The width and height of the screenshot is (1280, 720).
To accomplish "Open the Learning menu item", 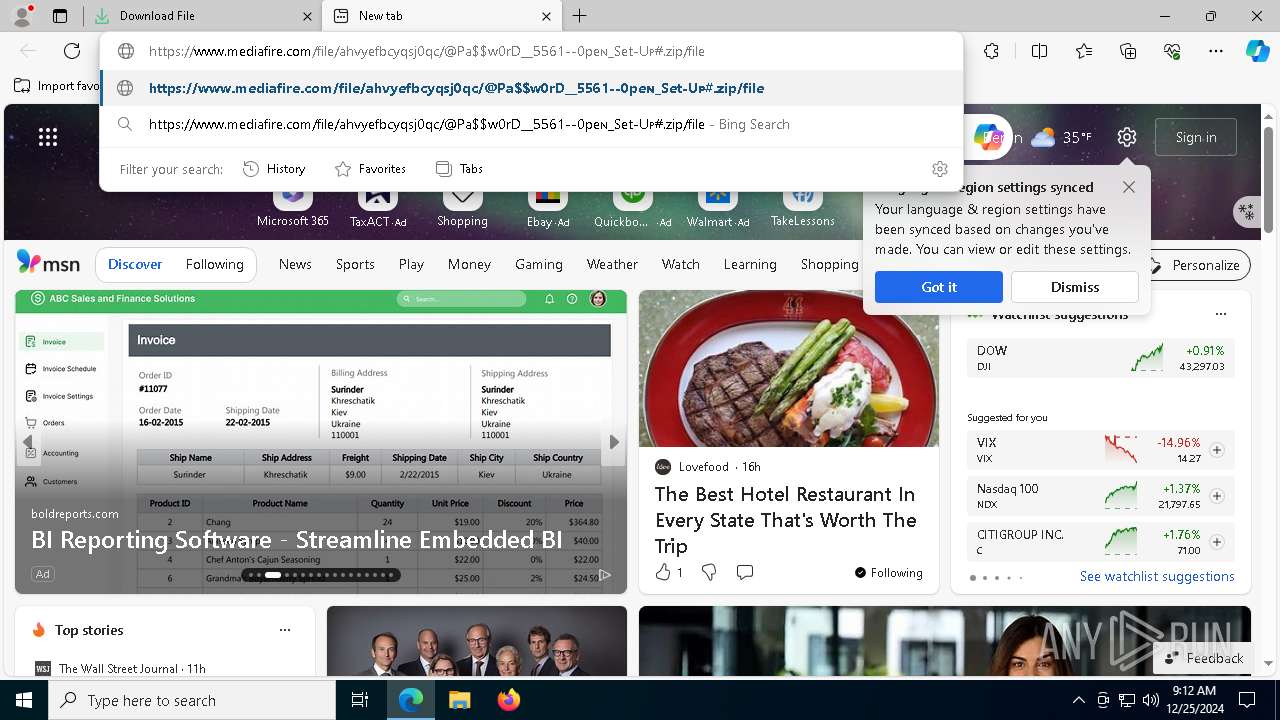I will (x=750, y=264).
